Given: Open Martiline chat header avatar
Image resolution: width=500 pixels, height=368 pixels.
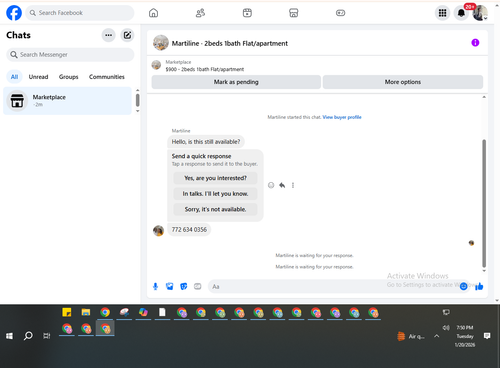Looking at the screenshot, I should tap(161, 43).
